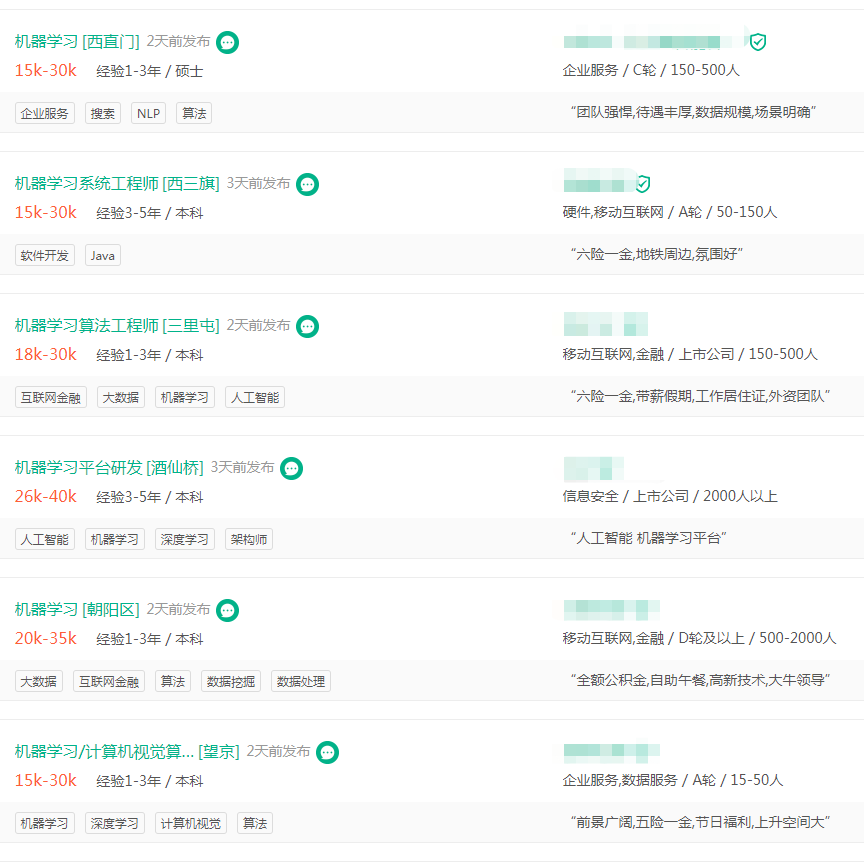Viewport: 864px width, 862px height.
Task: Open chat icon for the 望京 computer vision job
Action: point(328,752)
